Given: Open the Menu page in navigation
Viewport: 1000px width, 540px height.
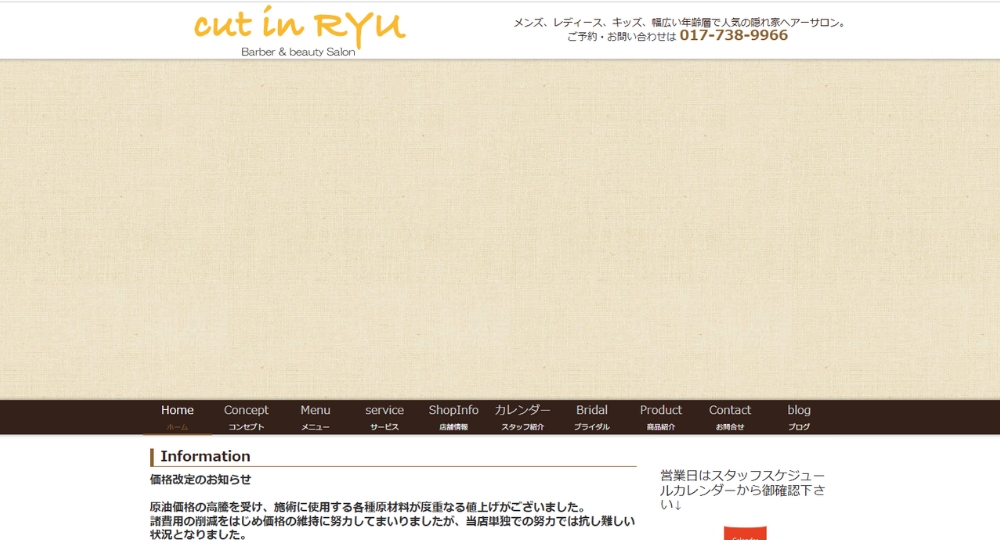Looking at the screenshot, I should [315, 416].
